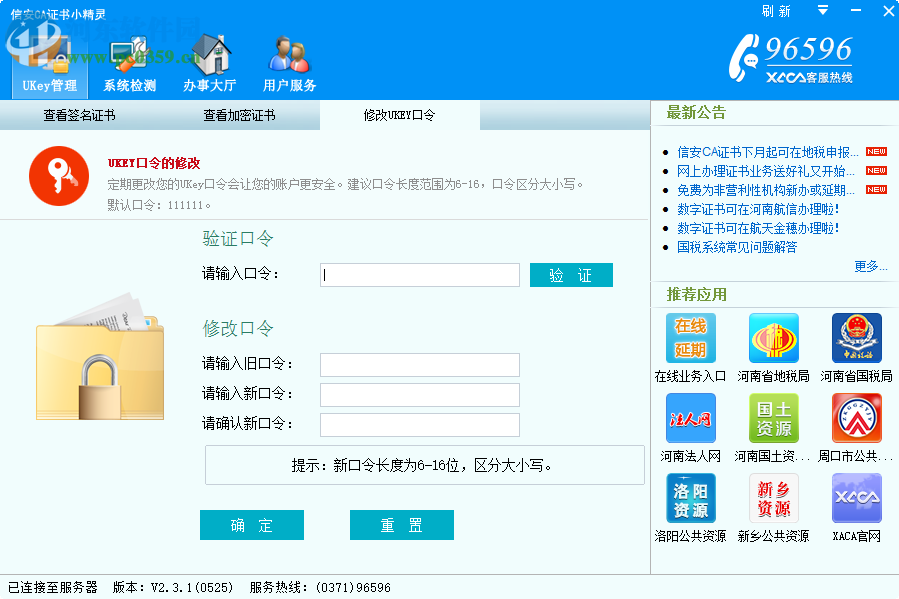Focus the 请确认新口令 field
Screen dimensions: 899x599
(420, 425)
